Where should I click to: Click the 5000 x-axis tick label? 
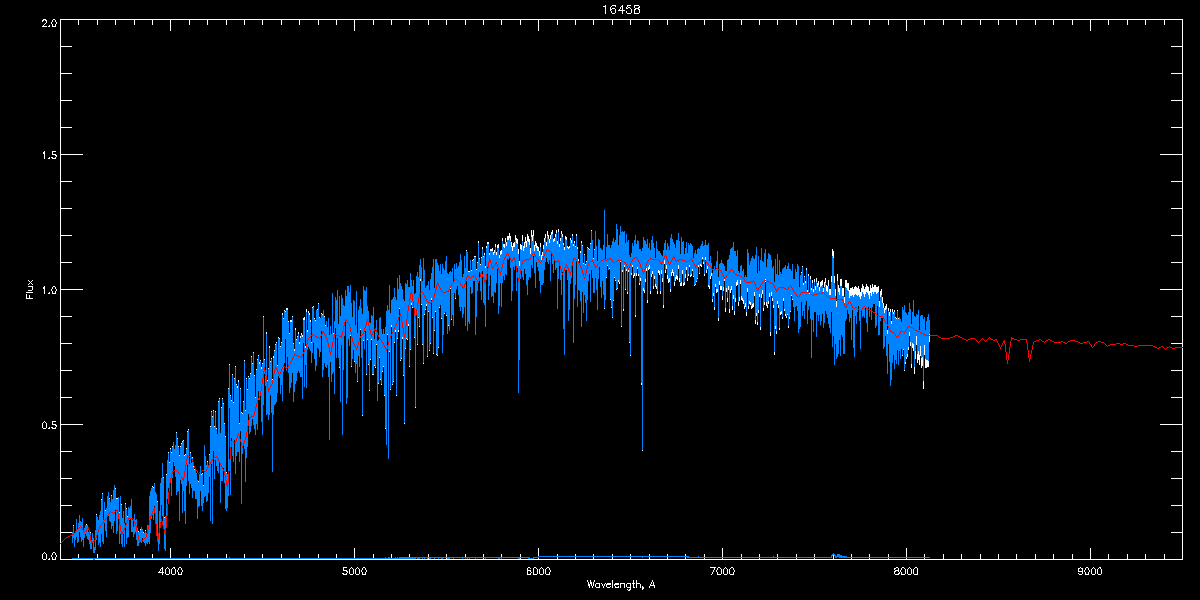[354, 572]
